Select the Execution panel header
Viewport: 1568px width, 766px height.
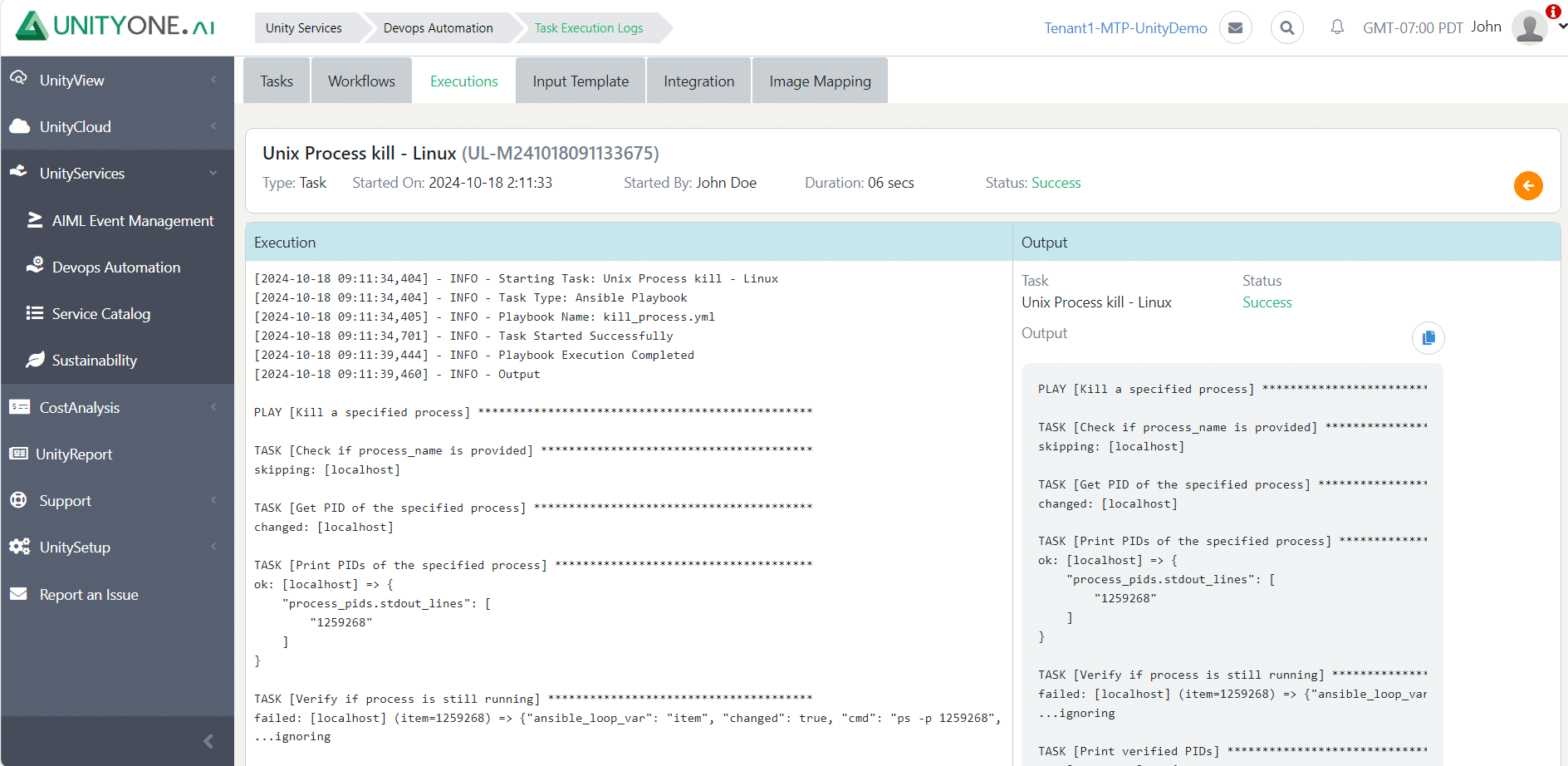click(629, 242)
